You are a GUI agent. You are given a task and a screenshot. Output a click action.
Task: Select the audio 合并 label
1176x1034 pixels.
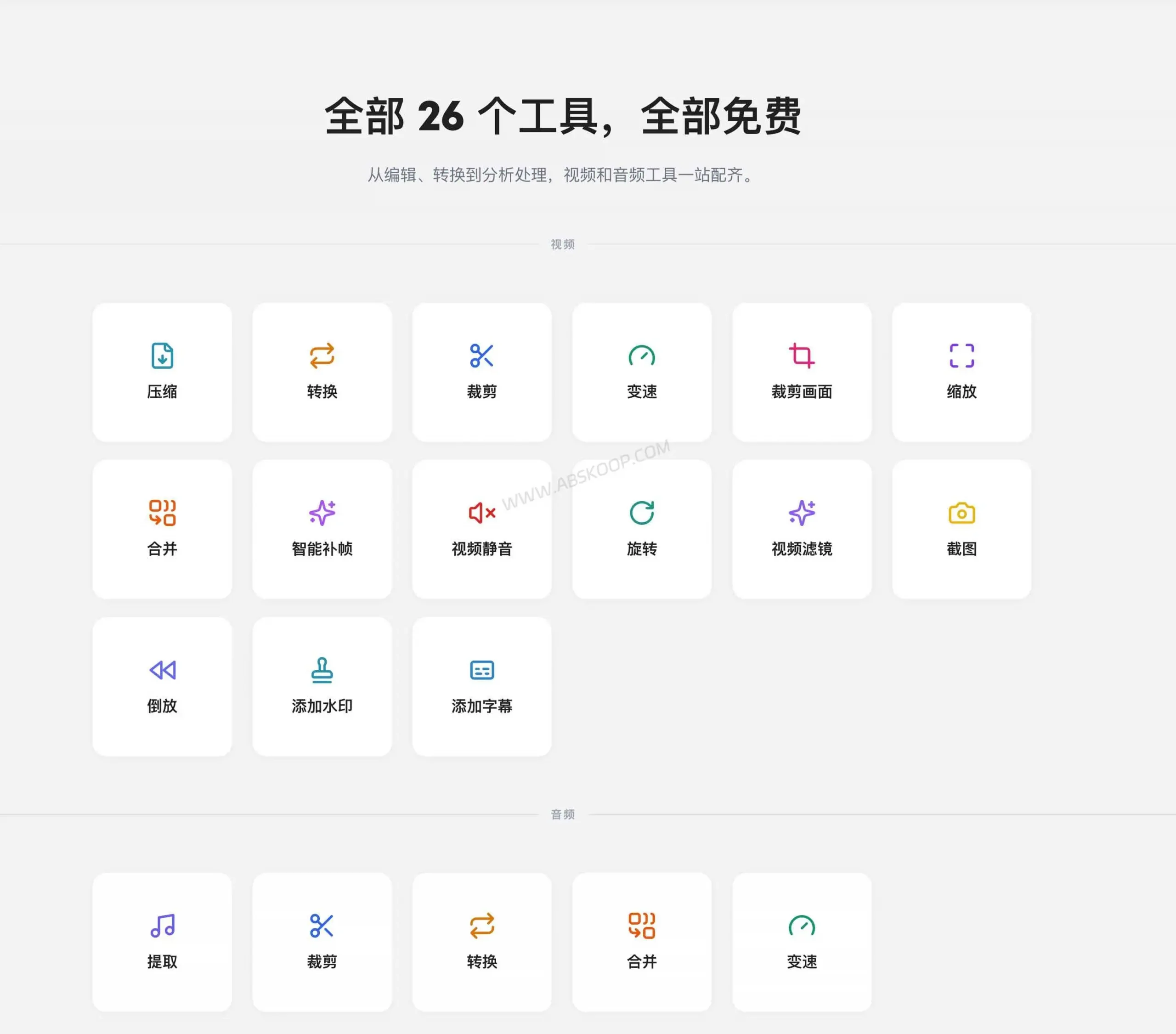(641, 961)
